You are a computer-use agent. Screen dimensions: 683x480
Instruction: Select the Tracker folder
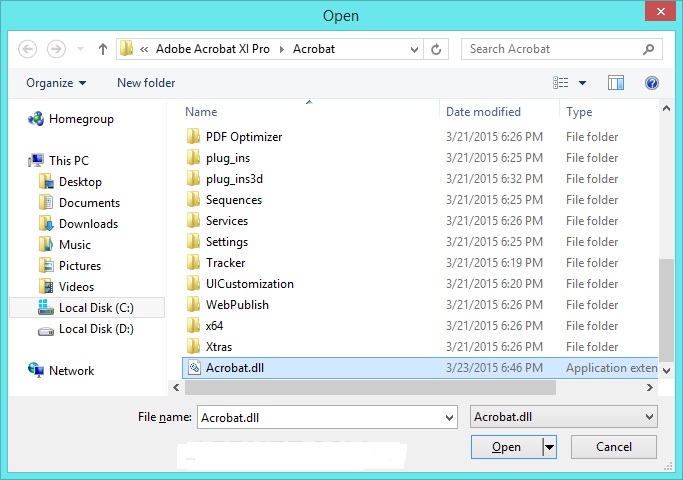(420, 263)
